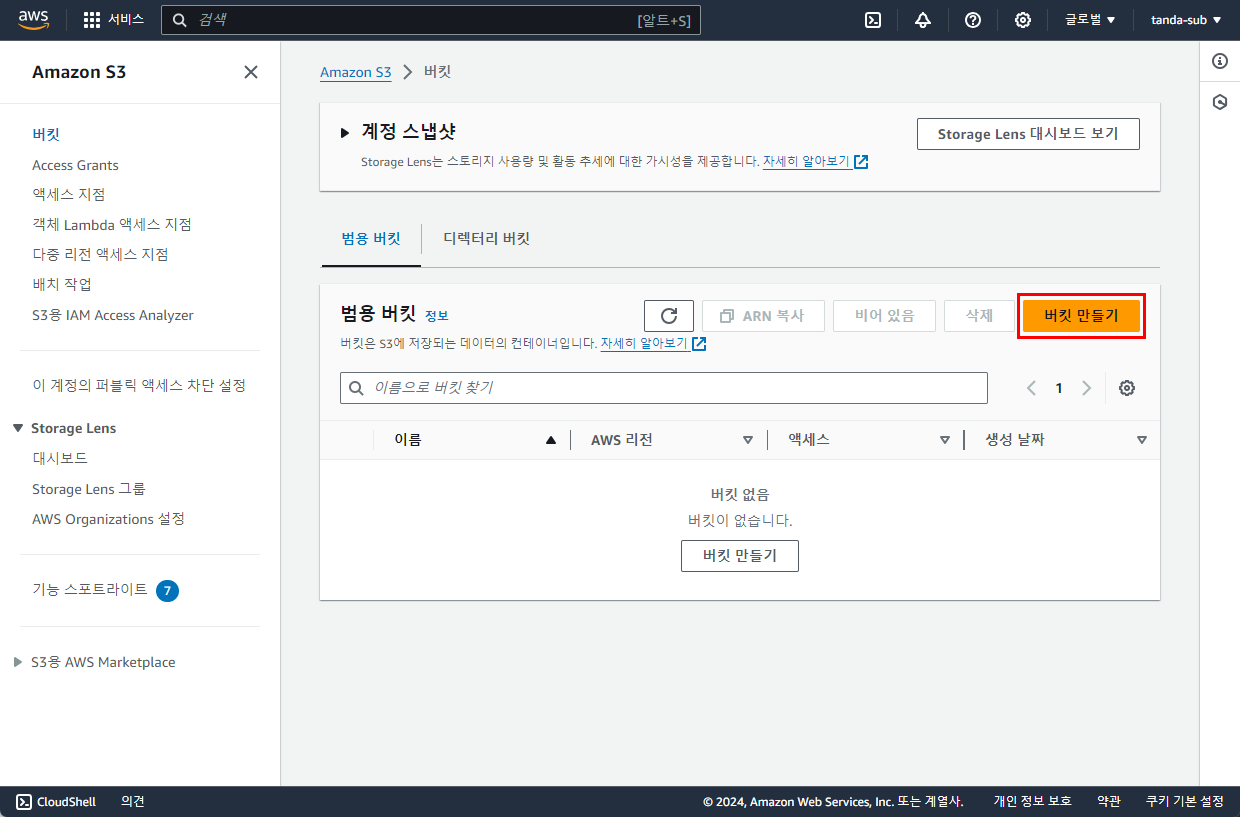Click 의견 in the footer
Screen dimensions: 1240x817
[x=133, y=801]
